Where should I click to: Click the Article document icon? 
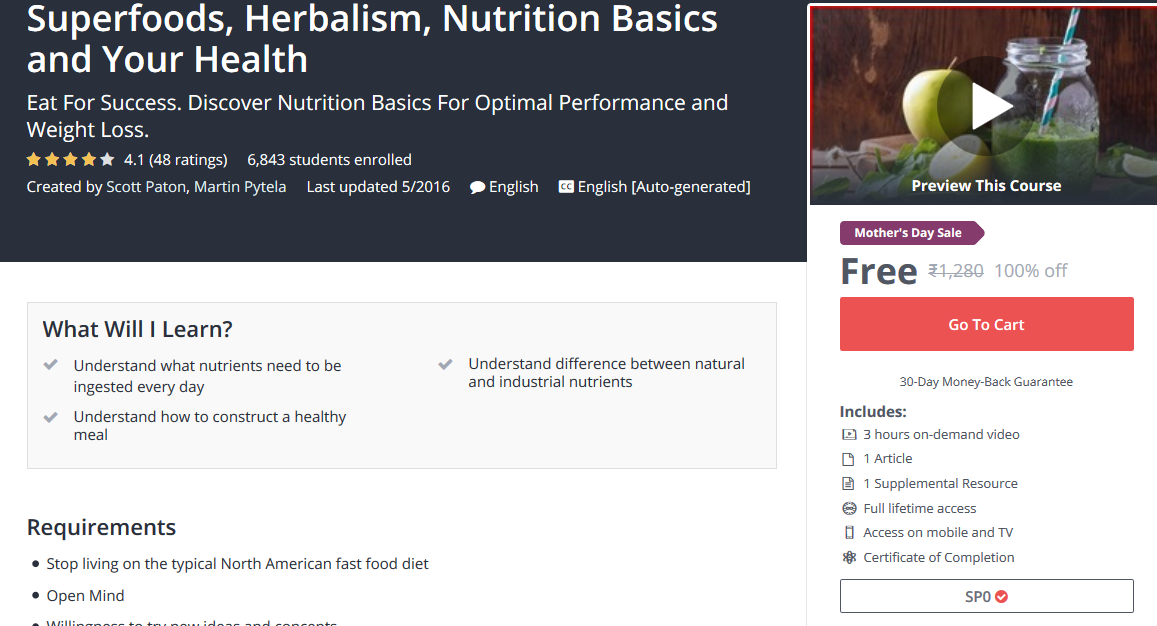849,459
